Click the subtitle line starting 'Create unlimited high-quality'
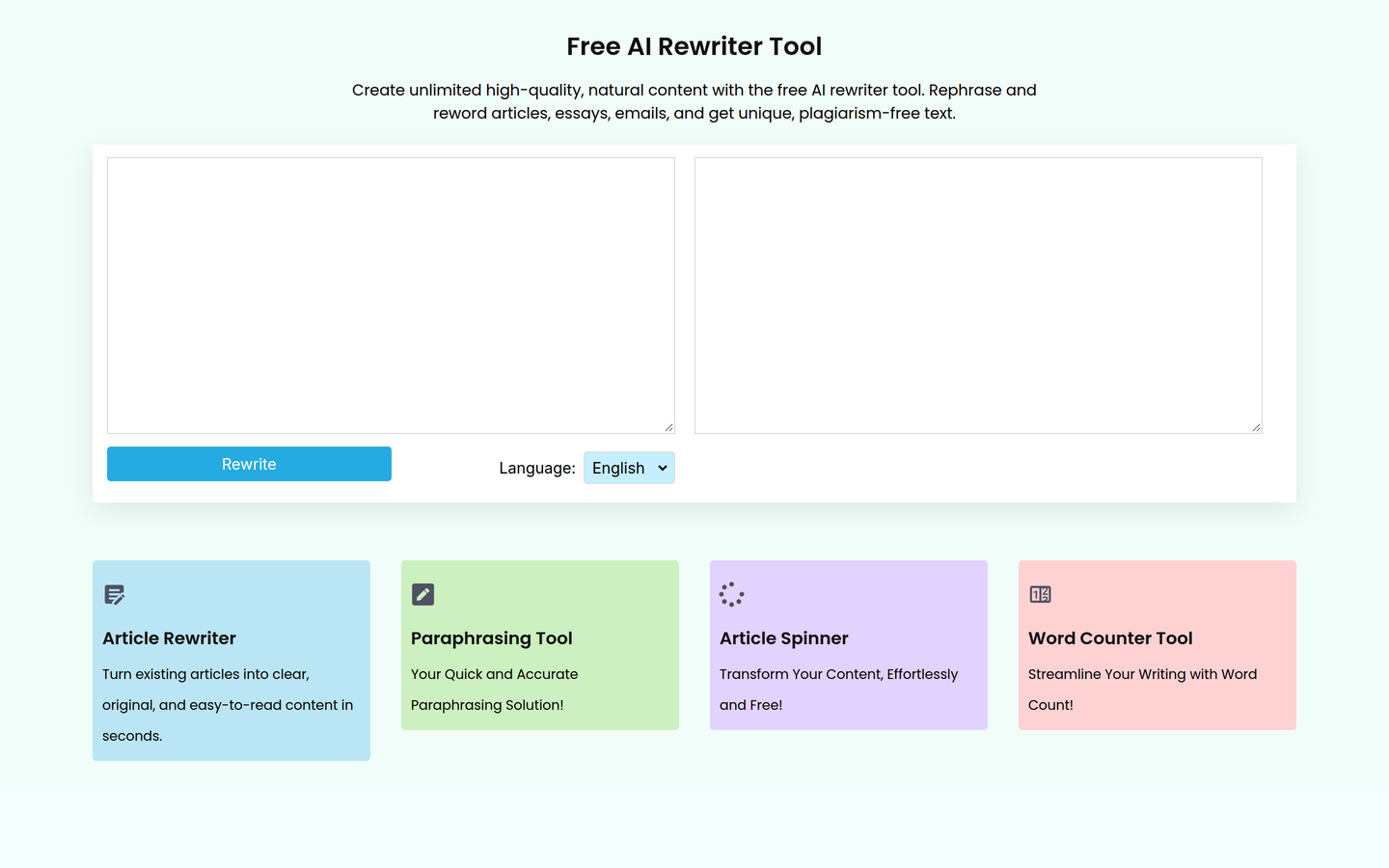The image size is (1389, 868). [x=694, y=90]
